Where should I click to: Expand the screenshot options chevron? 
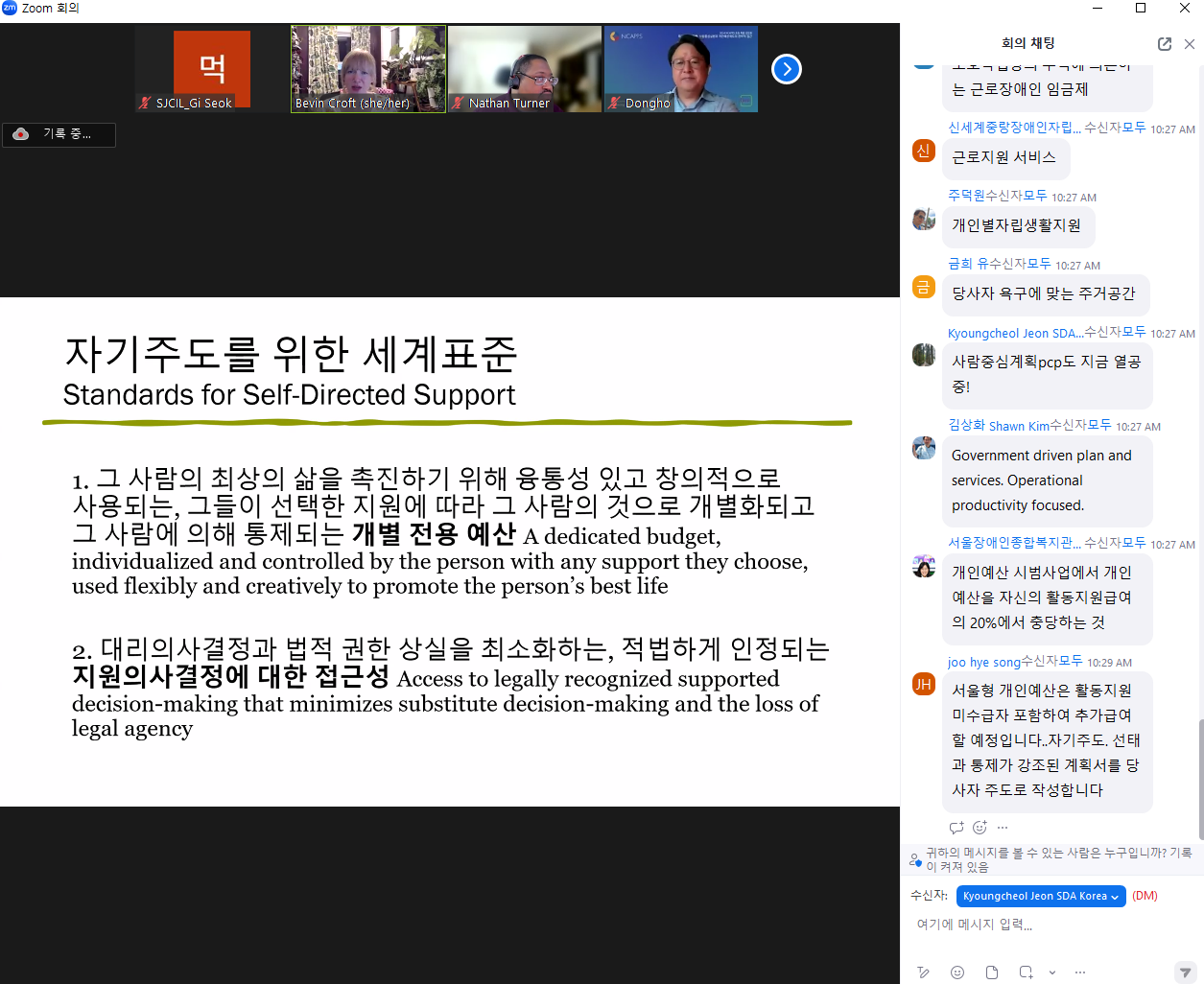point(1052,972)
